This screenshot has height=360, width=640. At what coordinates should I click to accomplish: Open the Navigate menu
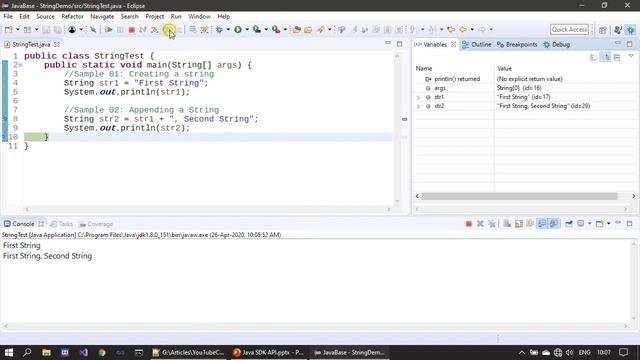pyautogui.click(x=102, y=16)
